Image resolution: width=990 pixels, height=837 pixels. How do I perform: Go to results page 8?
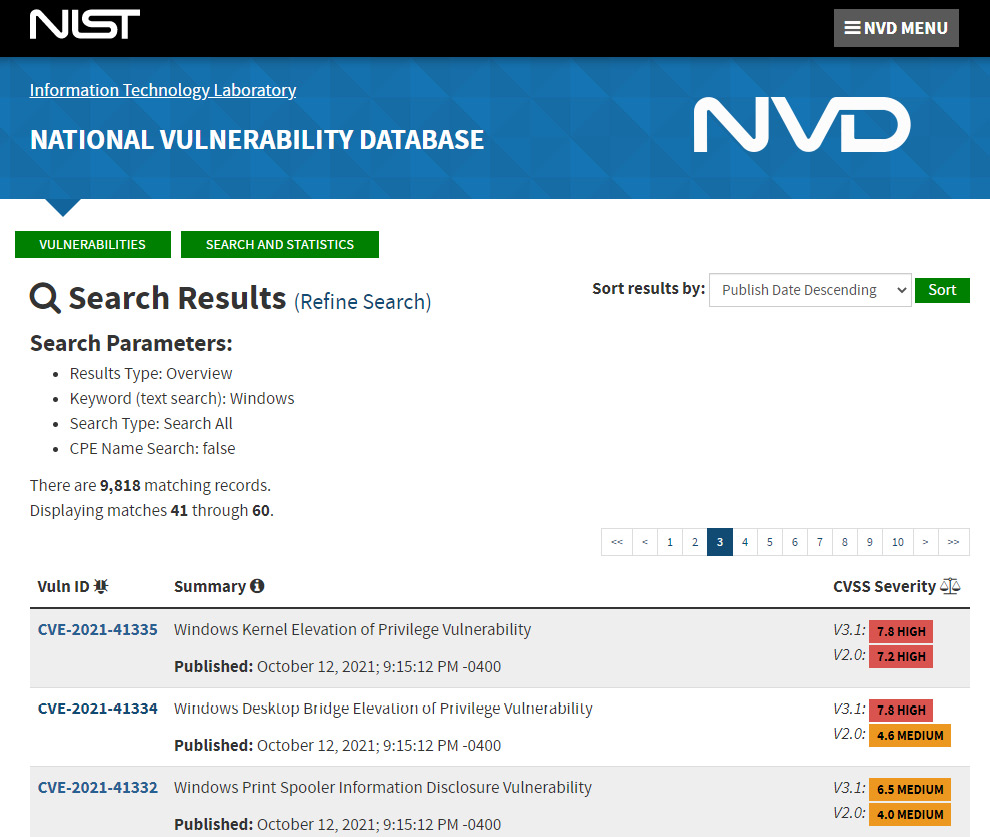coord(845,542)
